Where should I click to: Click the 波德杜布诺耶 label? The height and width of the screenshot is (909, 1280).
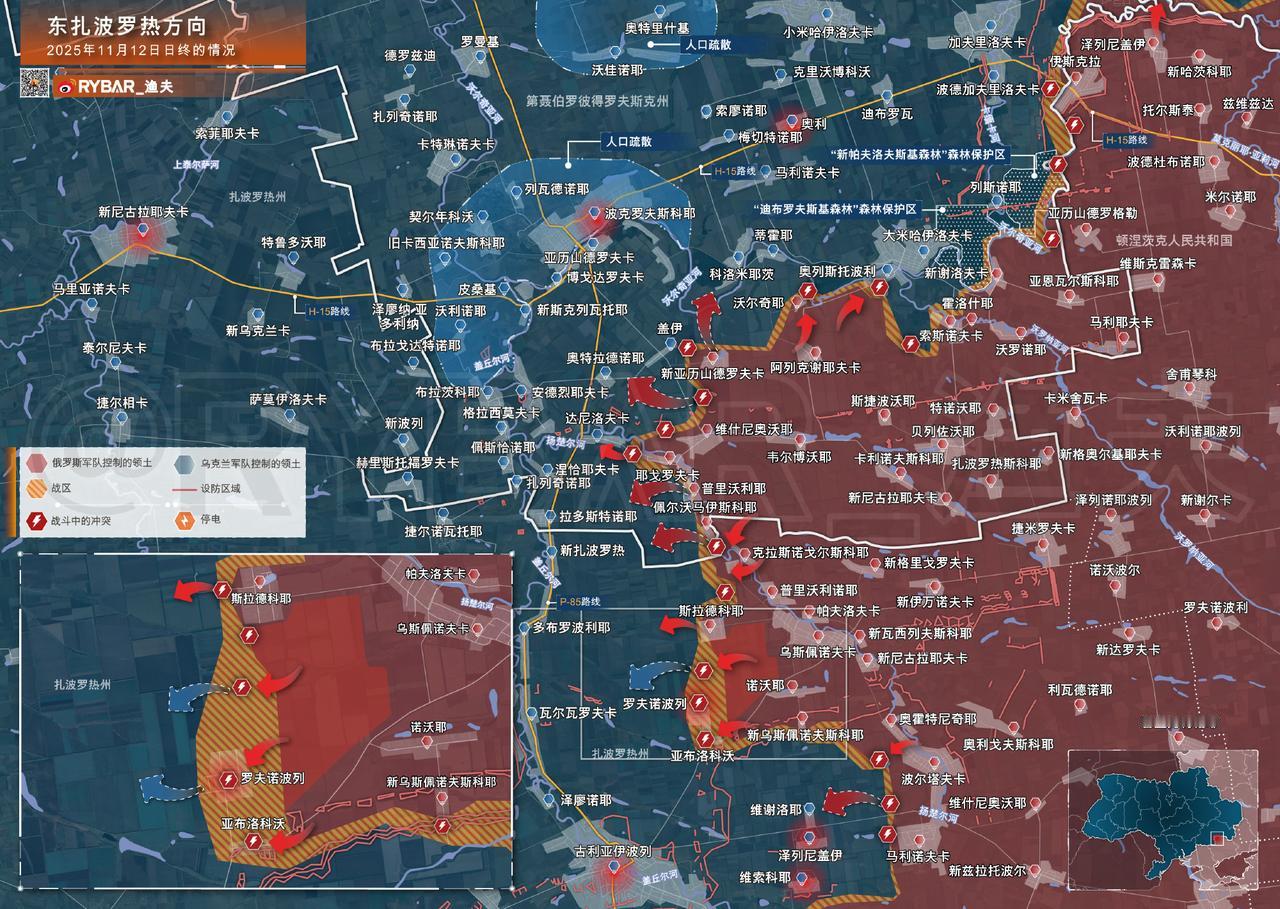click(x=1166, y=161)
